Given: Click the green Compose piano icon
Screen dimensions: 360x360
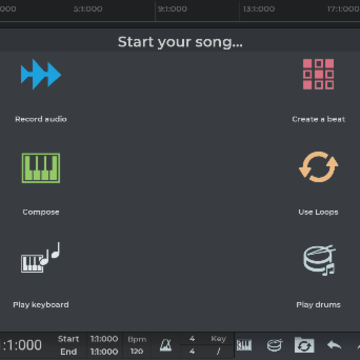Looking at the screenshot, I should (x=41, y=168).
